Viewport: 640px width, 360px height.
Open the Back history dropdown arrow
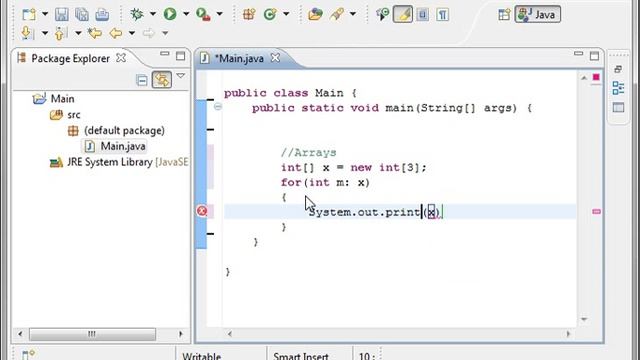pyautogui.click(x=132, y=33)
